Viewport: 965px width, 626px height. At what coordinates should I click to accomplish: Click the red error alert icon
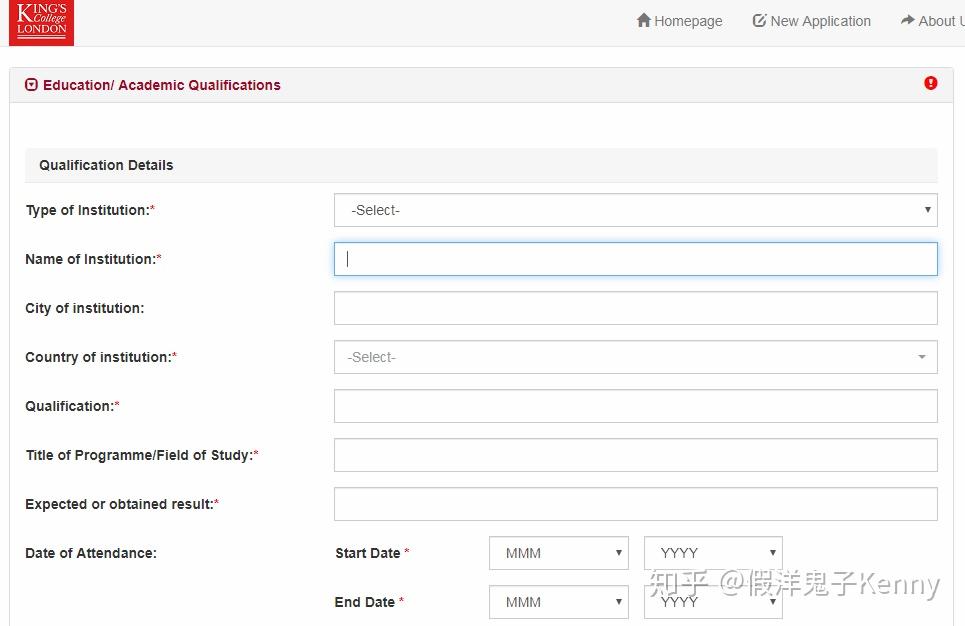(x=931, y=83)
